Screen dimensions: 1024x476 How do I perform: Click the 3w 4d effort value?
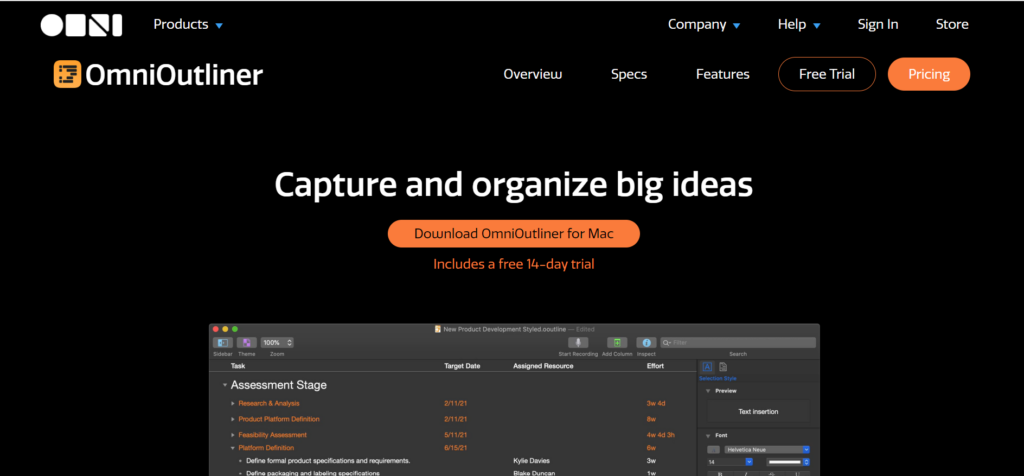tap(656, 404)
